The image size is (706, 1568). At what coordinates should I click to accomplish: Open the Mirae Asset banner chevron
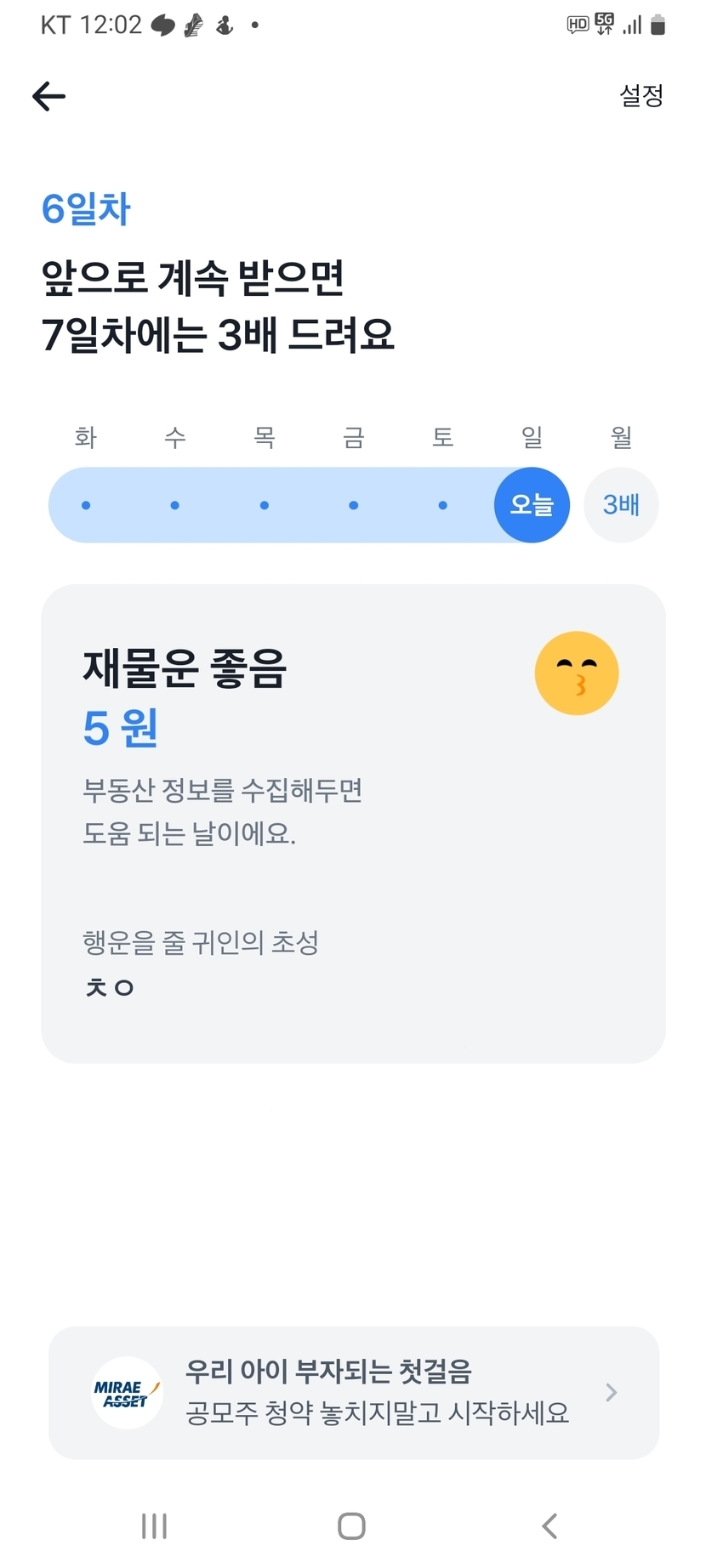click(611, 1392)
